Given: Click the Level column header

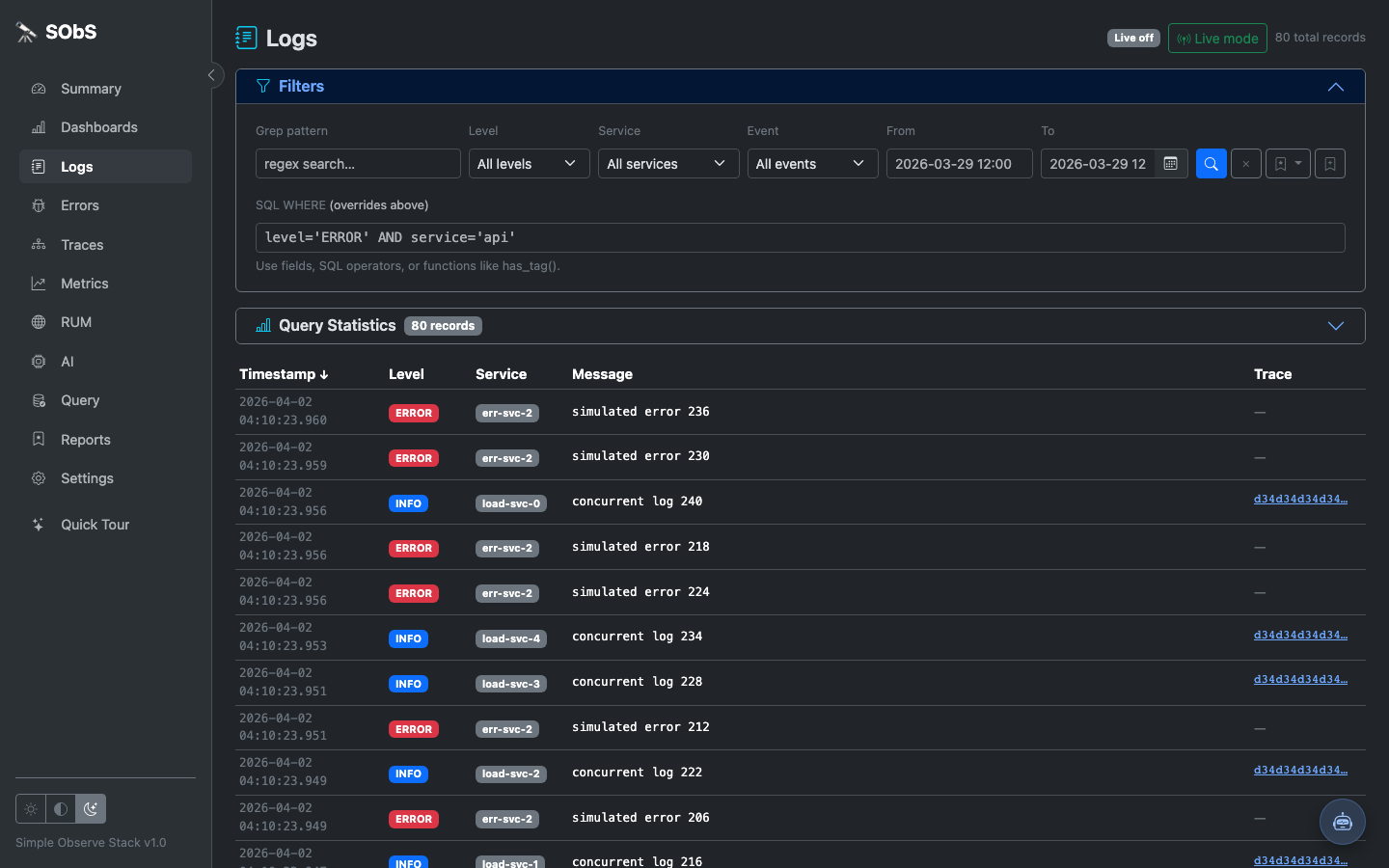Looking at the screenshot, I should click(406, 374).
